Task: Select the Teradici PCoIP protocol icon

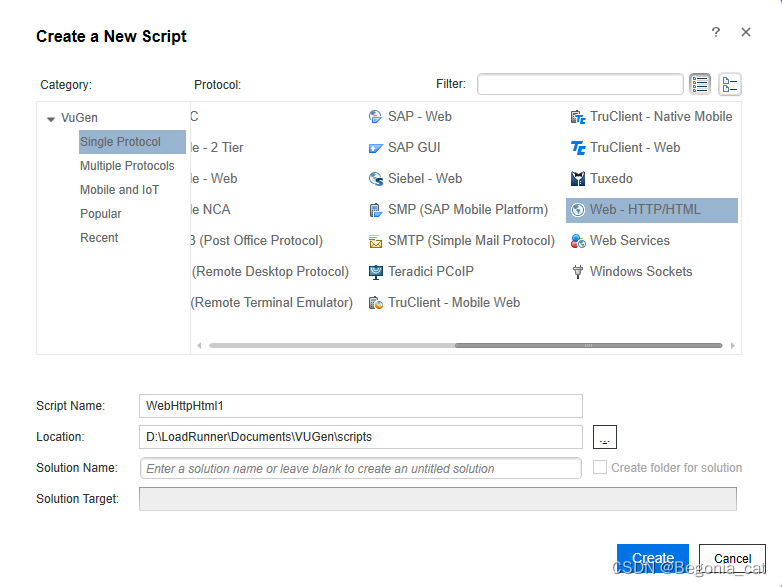Action: coord(376,272)
